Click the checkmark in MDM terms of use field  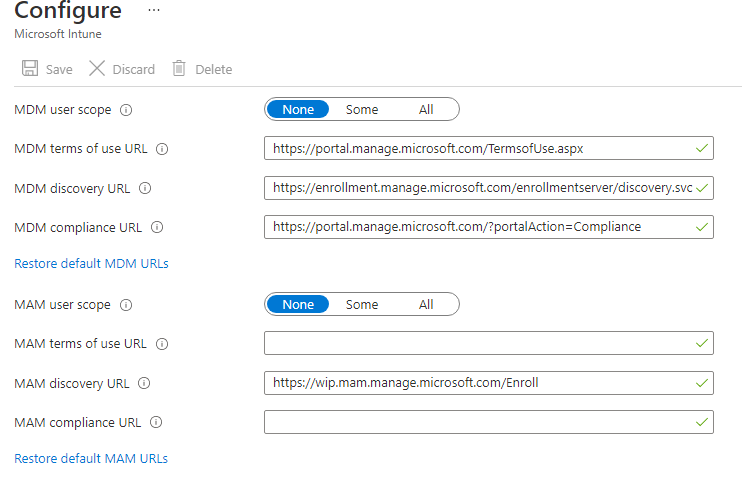tap(702, 149)
